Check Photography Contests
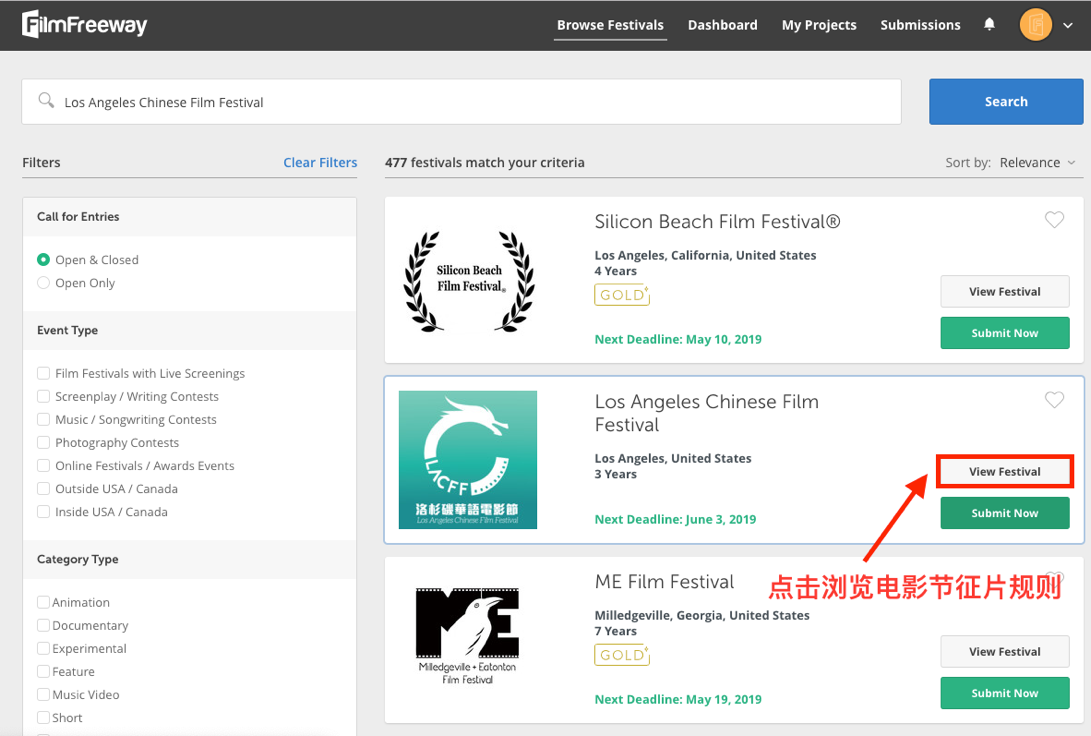This screenshot has width=1091, height=736. (43, 442)
